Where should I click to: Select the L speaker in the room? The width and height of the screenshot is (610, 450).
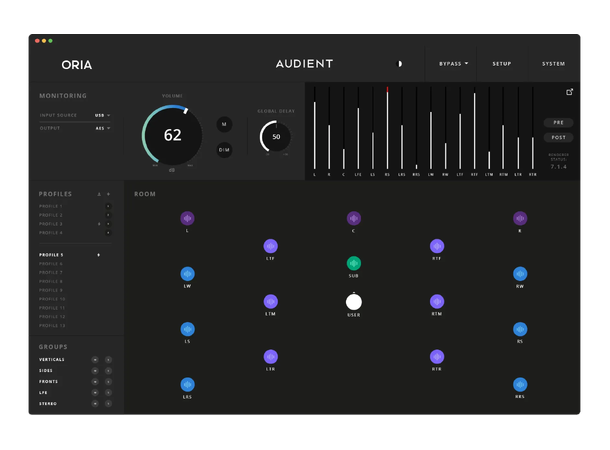[187, 219]
